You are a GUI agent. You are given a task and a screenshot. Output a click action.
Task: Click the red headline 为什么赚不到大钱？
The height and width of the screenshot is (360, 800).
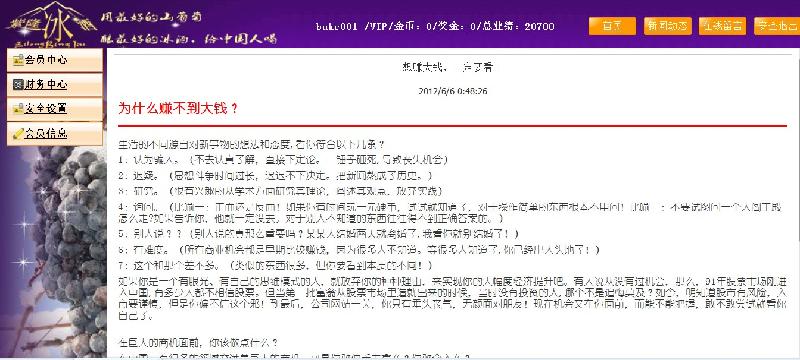click(178, 108)
